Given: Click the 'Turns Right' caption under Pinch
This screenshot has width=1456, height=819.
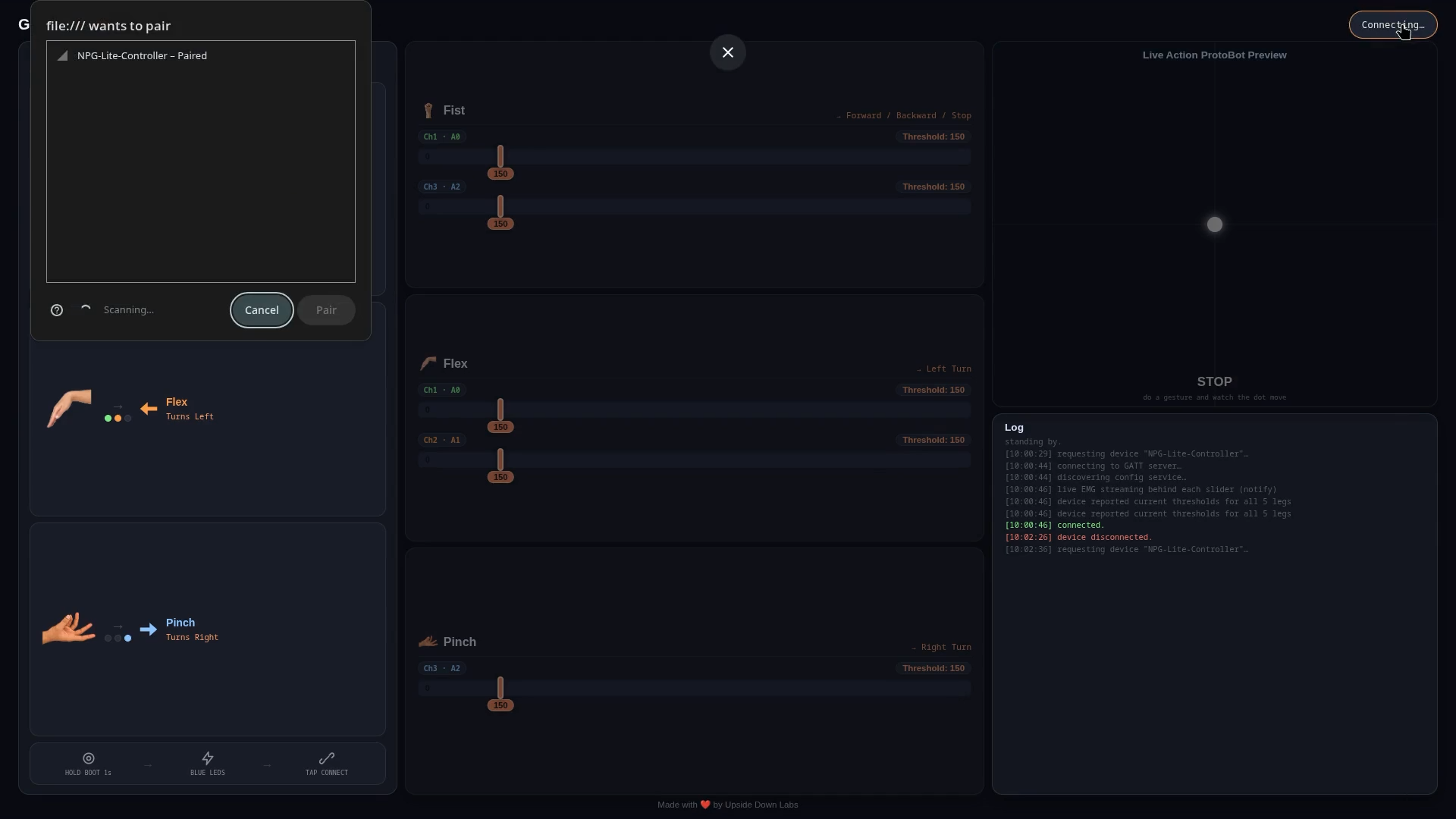Looking at the screenshot, I should tap(192, 638).
